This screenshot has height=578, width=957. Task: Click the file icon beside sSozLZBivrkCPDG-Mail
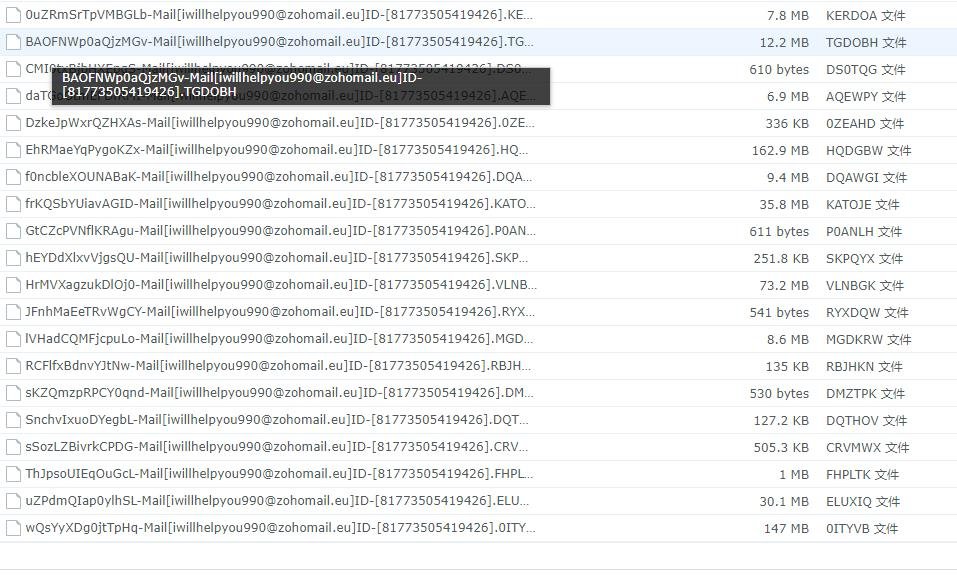point(13,447)
